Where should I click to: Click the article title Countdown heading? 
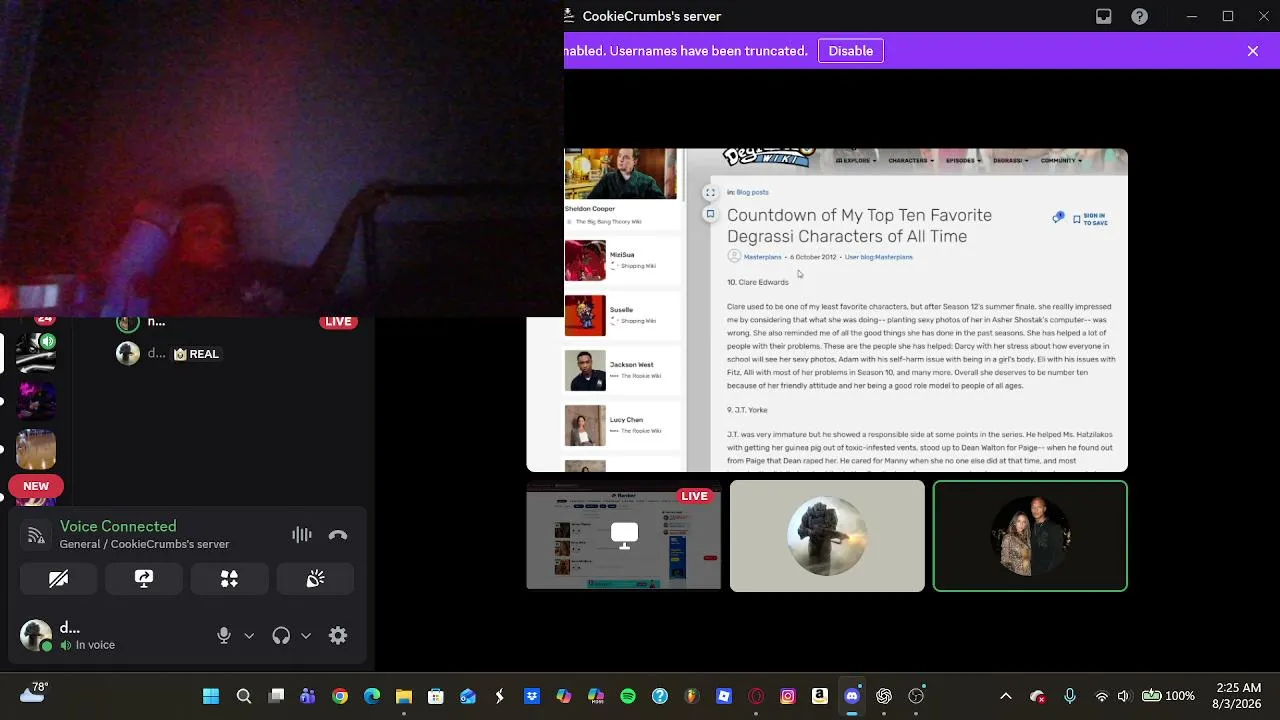pyautogui.click(x=859, y=226)
